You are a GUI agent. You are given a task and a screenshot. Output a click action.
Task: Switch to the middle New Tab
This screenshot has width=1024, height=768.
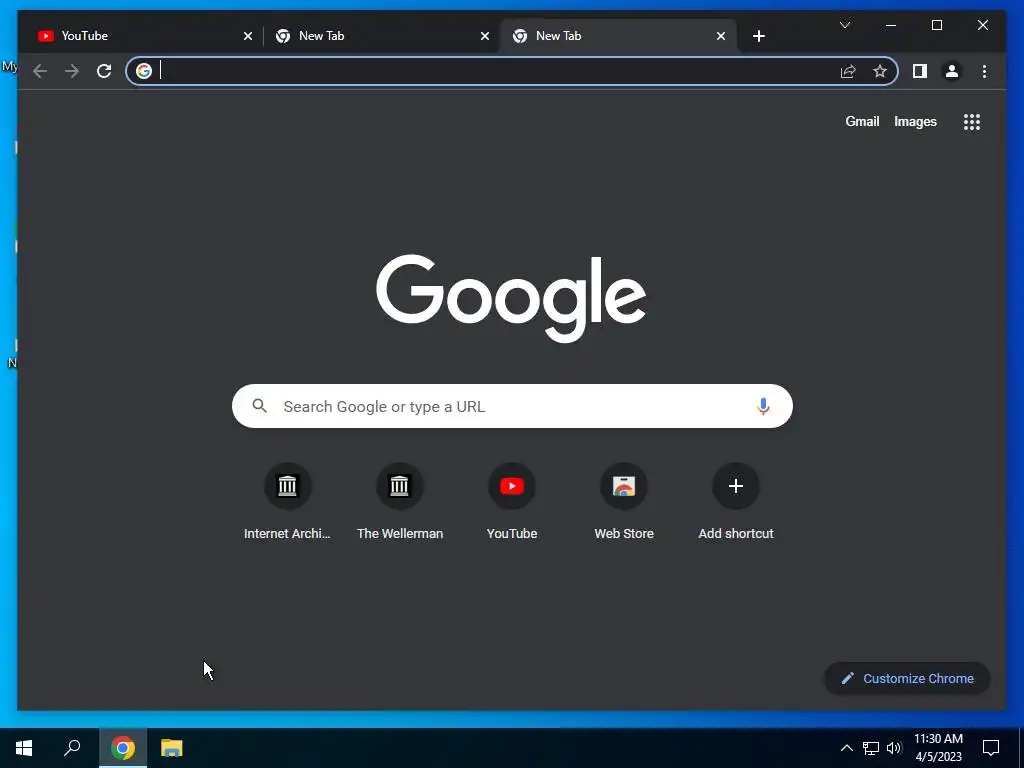point(381,36)
